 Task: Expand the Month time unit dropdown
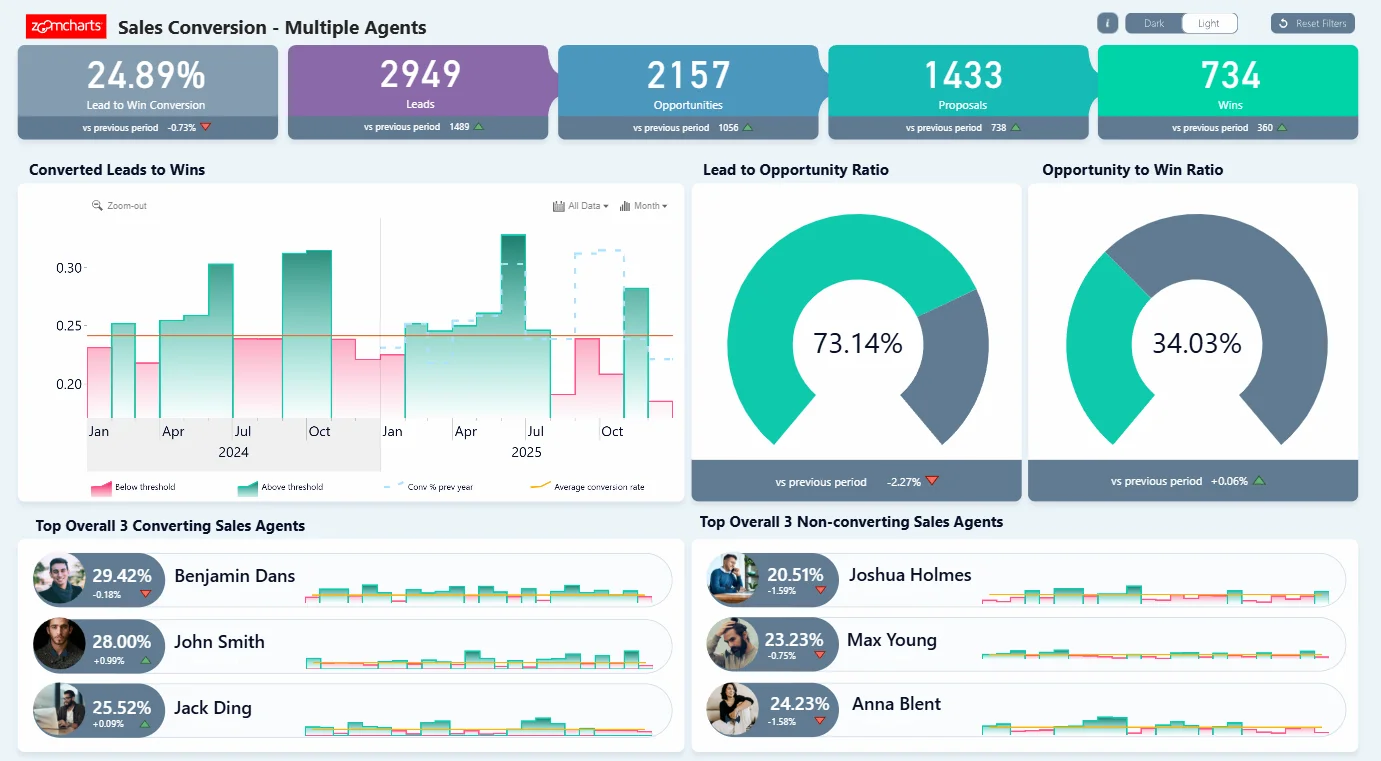(x=643, y=206)
